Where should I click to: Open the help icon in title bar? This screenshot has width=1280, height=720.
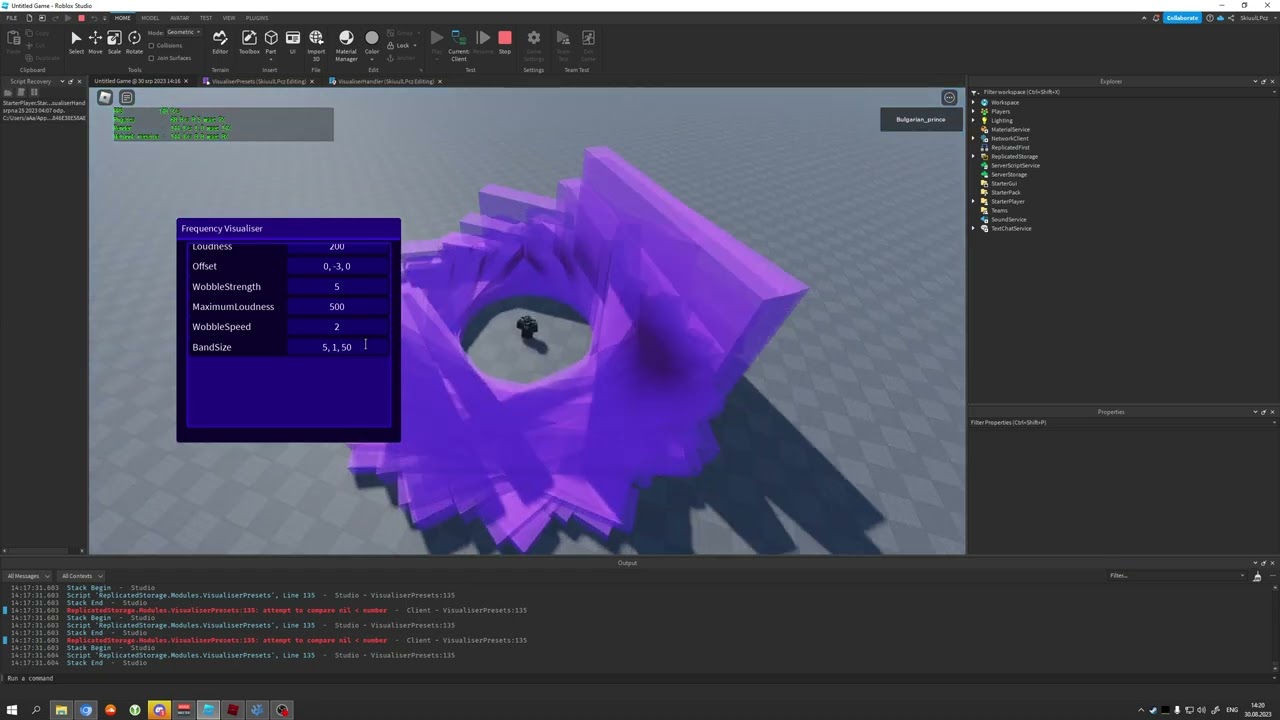click(x=1210, y=18)
